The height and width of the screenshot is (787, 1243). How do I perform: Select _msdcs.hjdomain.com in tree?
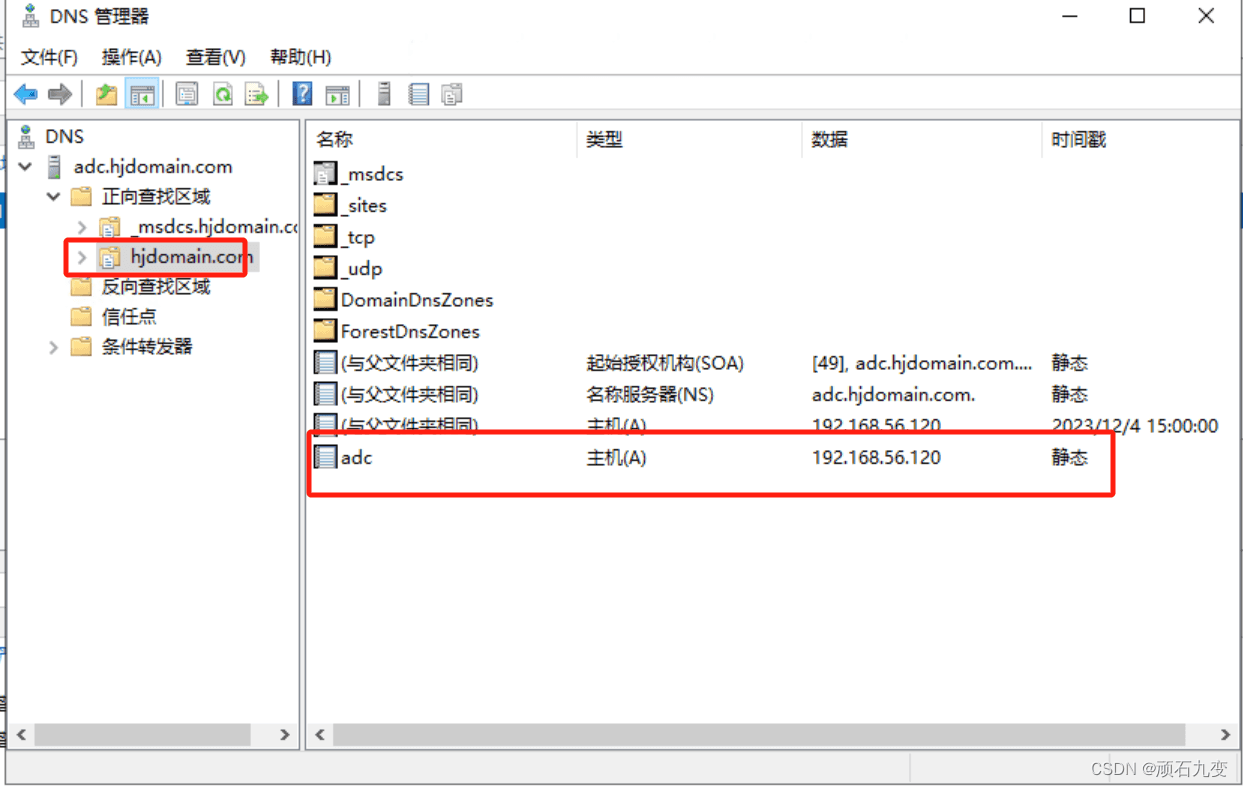click(214, 227)
